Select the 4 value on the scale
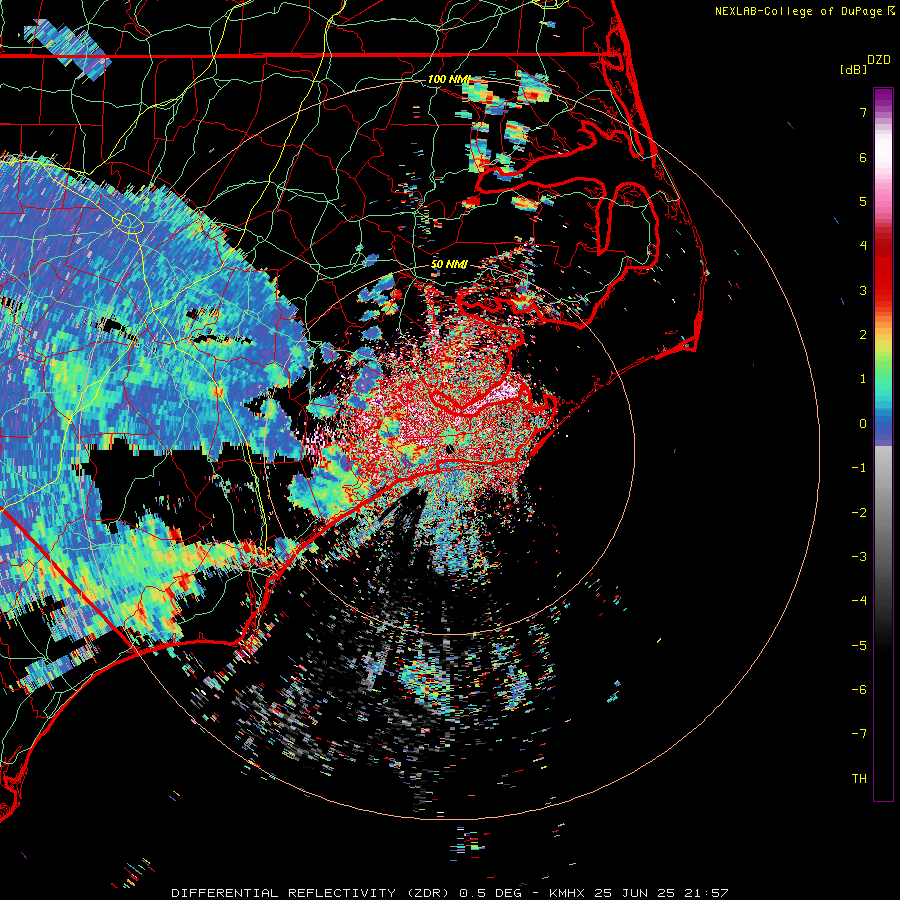 [x=863, y=246]
